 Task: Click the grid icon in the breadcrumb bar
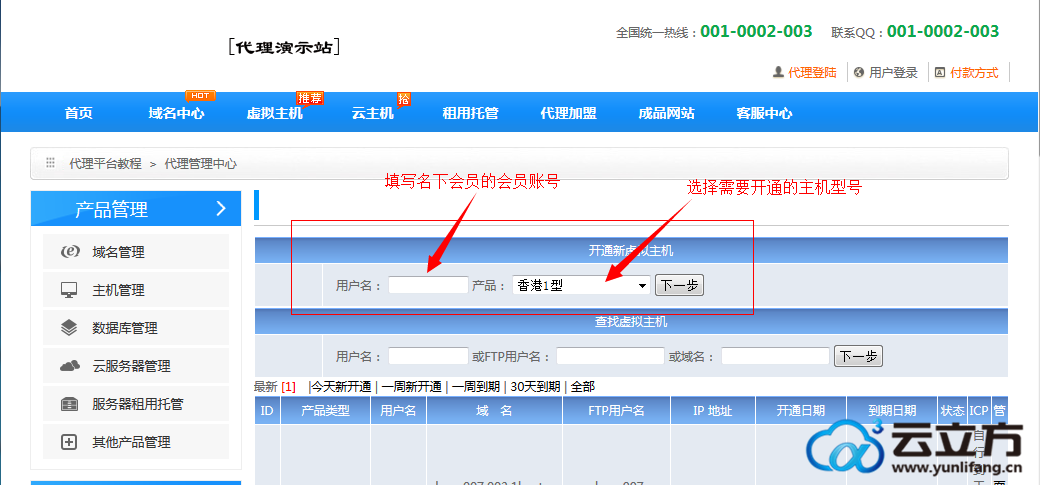coord(50,163)
